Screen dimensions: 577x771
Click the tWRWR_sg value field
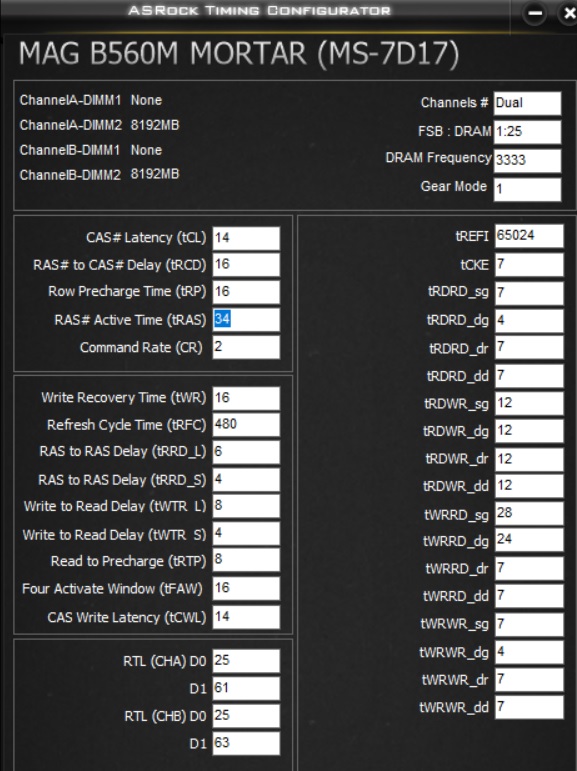click(529, 624)
